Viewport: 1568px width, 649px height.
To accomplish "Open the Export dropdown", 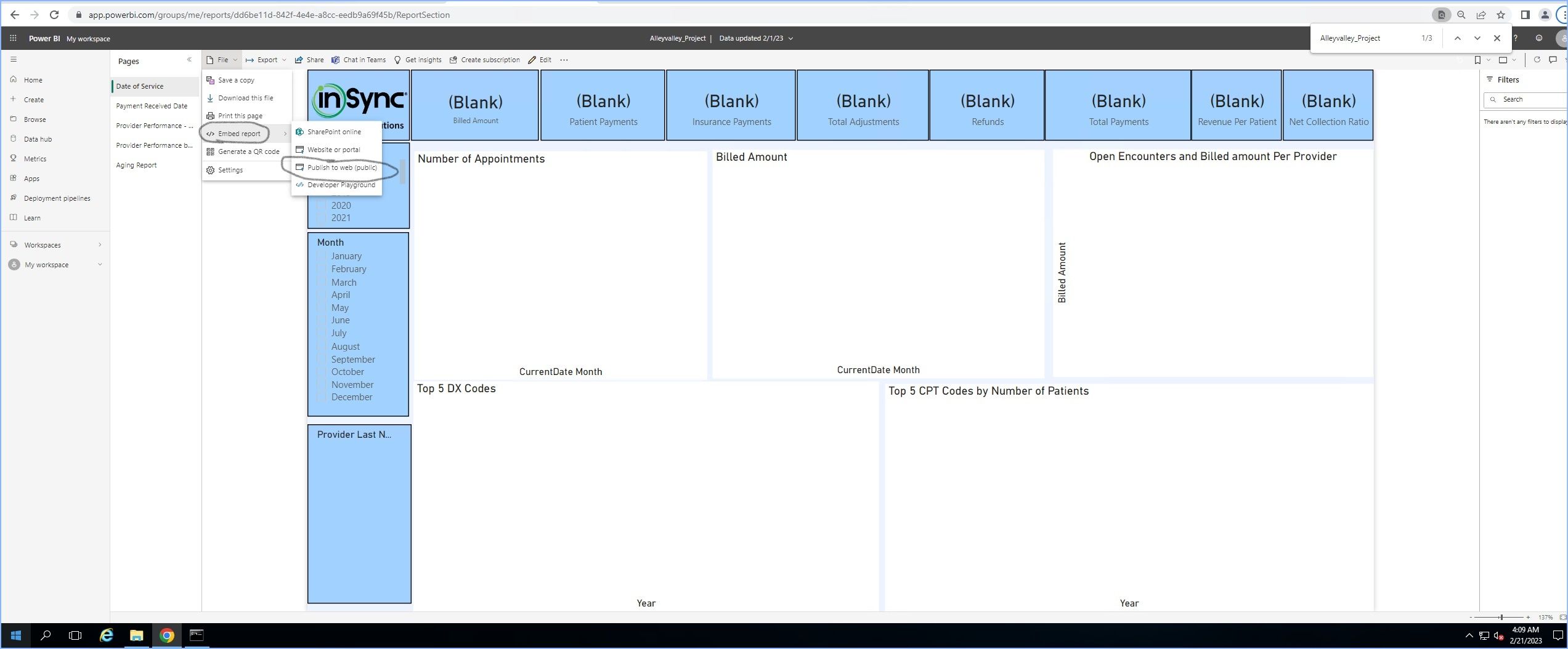I will point(266,60).
